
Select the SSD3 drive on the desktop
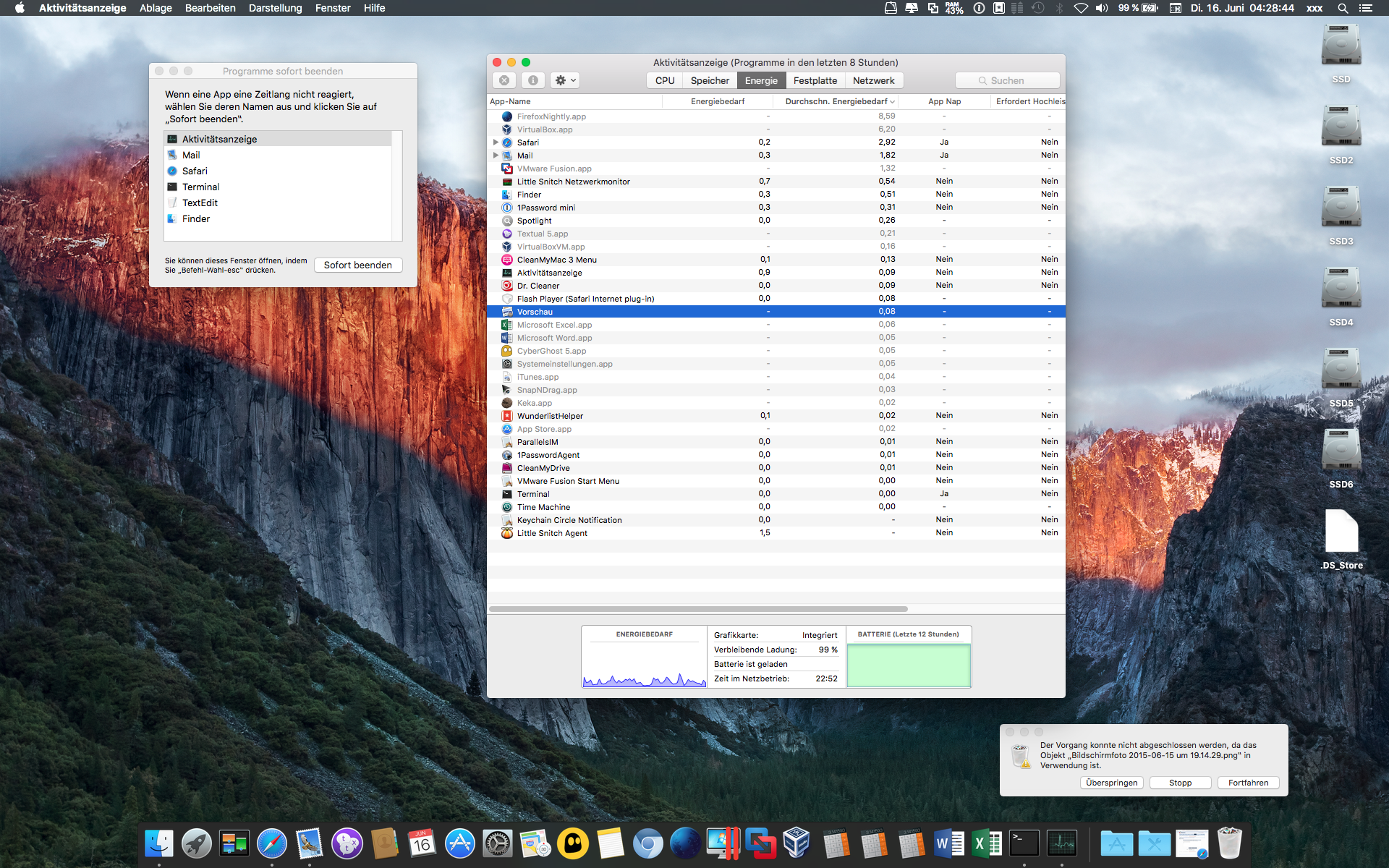pyautogui.click(x=1341, y=216)
